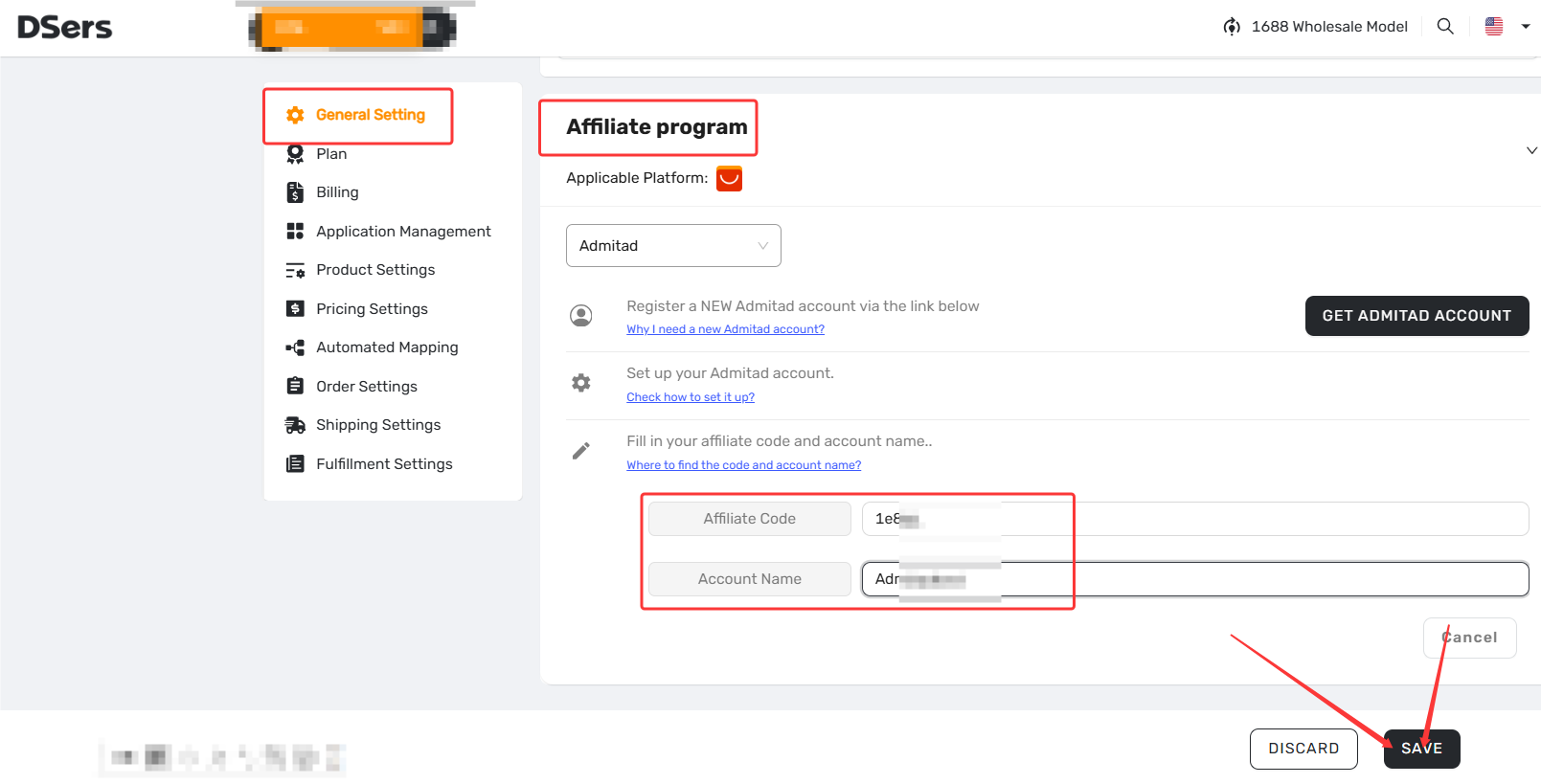Click GET ADMITAD ACCOUNT button
Viewport: 1541px width, 784px height.
click(x=1416, y=316)
